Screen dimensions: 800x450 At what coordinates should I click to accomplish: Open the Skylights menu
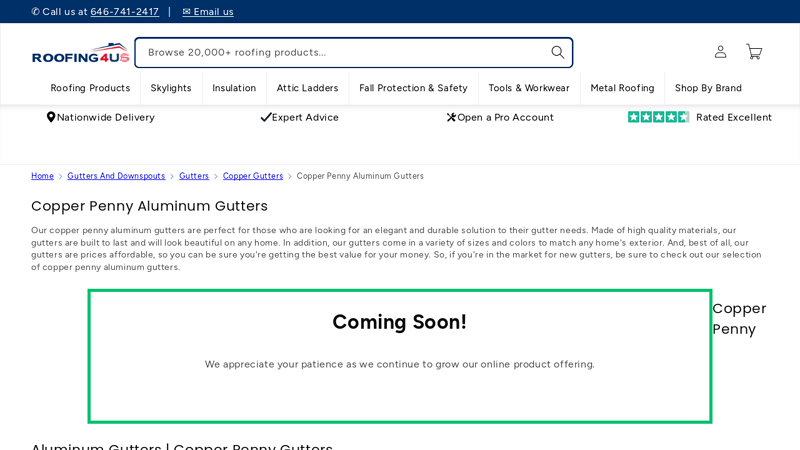point(171,88)
